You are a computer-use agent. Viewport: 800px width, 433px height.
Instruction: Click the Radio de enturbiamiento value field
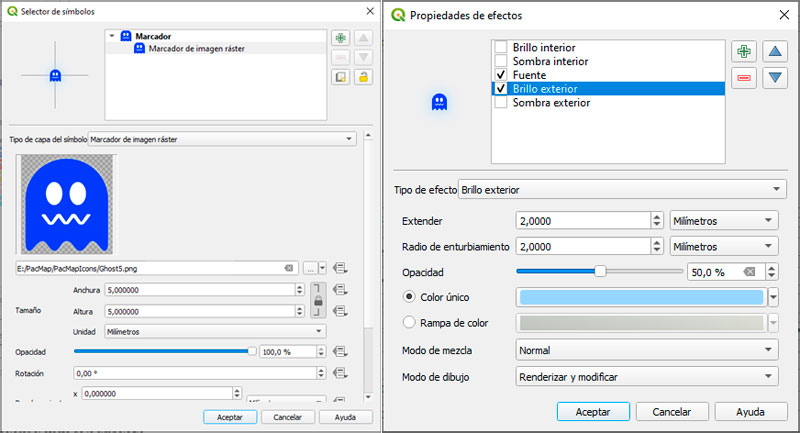click(583, 246)
